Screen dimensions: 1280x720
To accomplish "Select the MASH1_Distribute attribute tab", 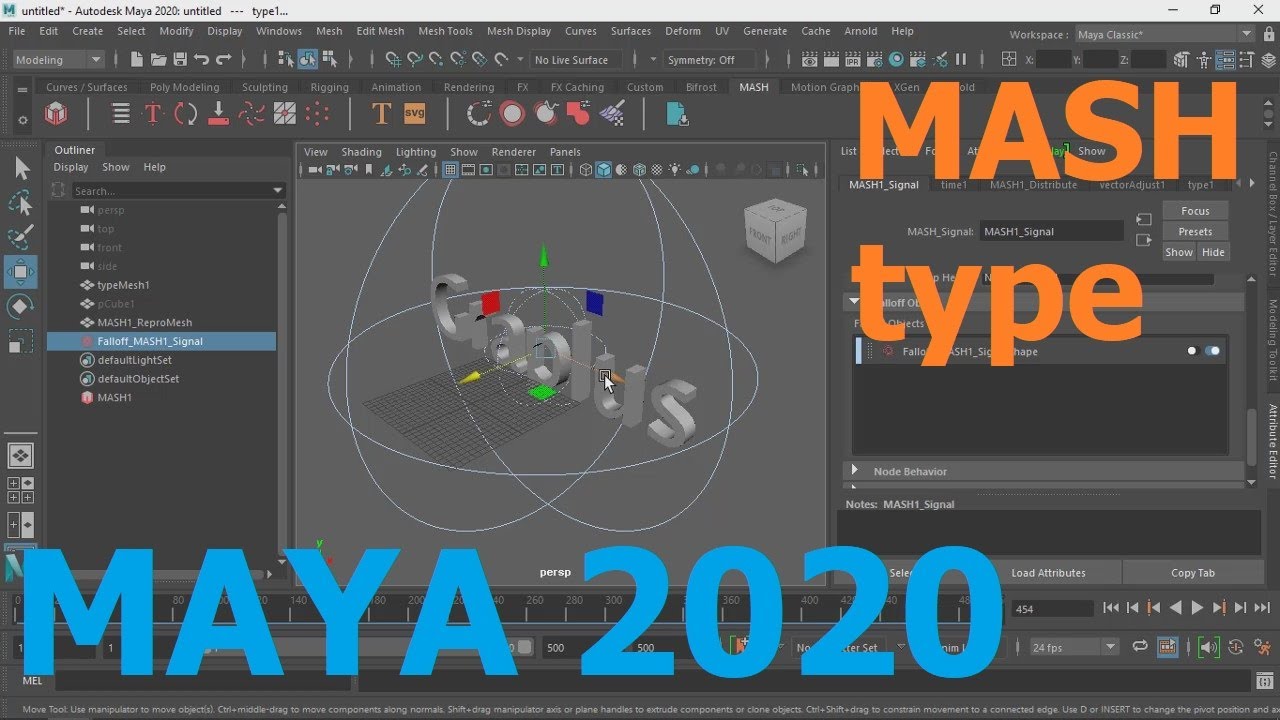I will pyautogui.click(x=1033, y=185).
